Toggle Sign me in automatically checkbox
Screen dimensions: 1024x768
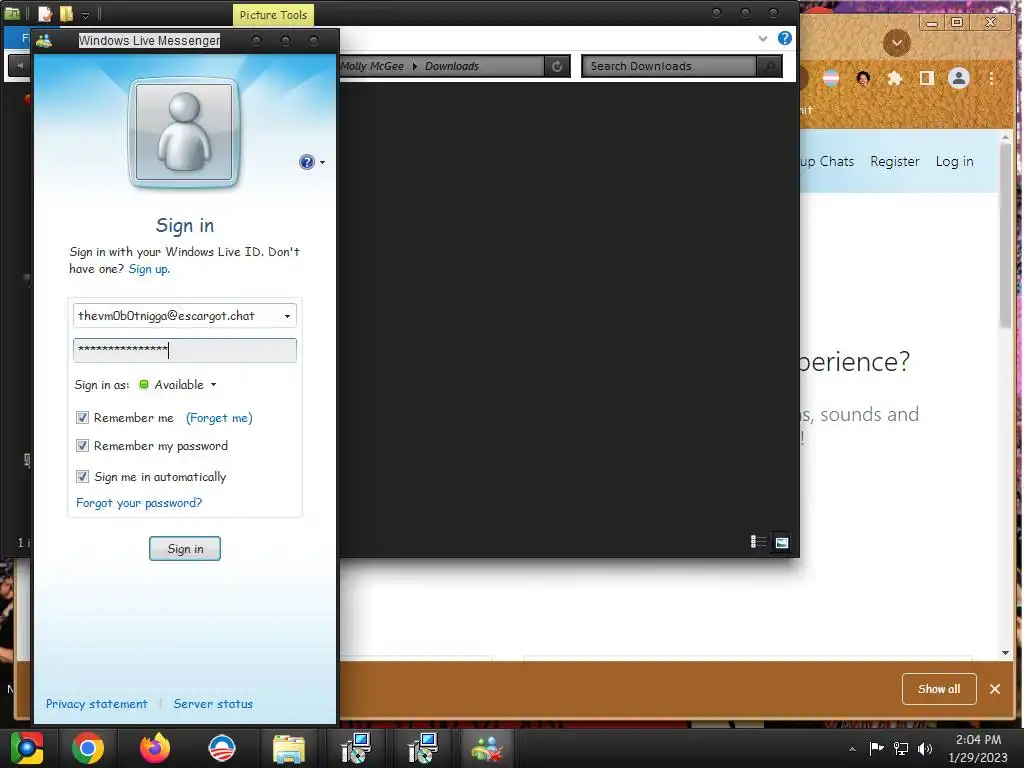82,476
